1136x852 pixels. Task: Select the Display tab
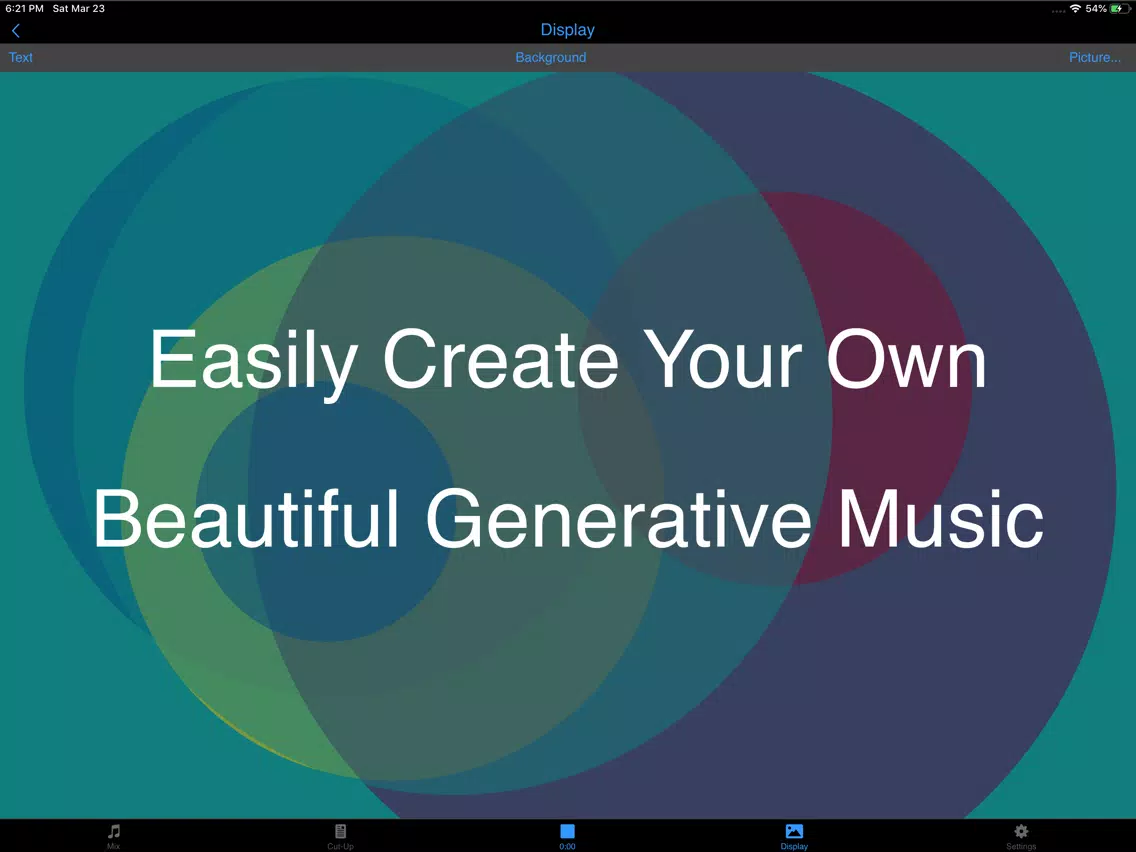(794, 837)
